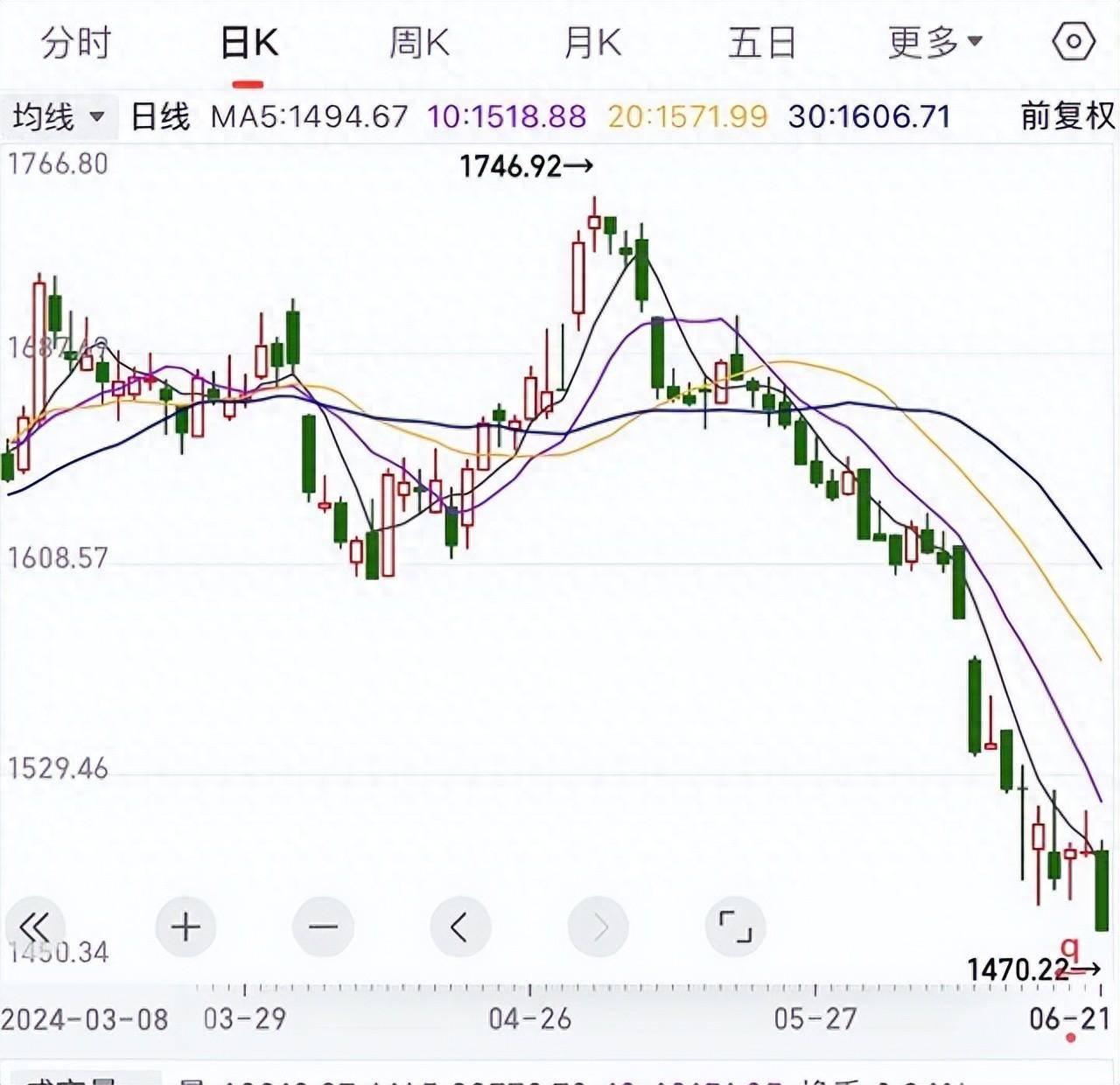Viewport: 1120px width, 1085px height.
Task: Click the zoom in plus button
Action: tap(185, 927)
